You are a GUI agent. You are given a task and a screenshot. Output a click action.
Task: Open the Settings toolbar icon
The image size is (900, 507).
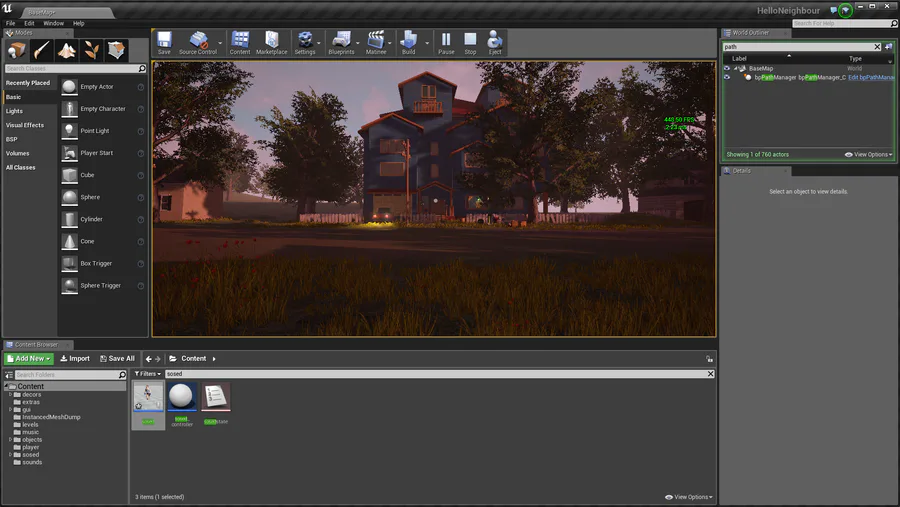(x=305, y=42)
